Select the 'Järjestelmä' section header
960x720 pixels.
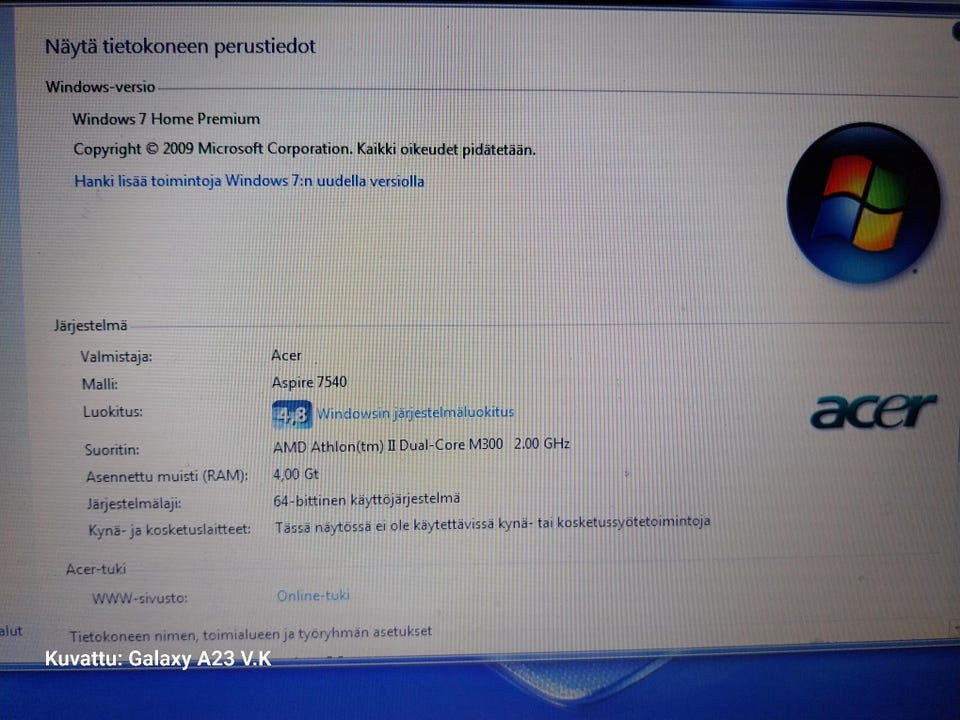[91, 326]
